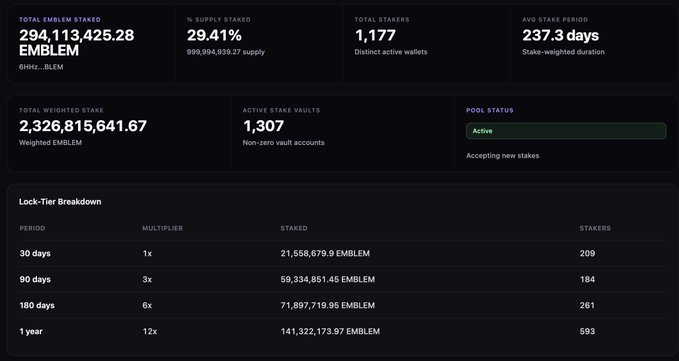
Task: Click the PERIOD column header
Action: click(x=32, y=228)
